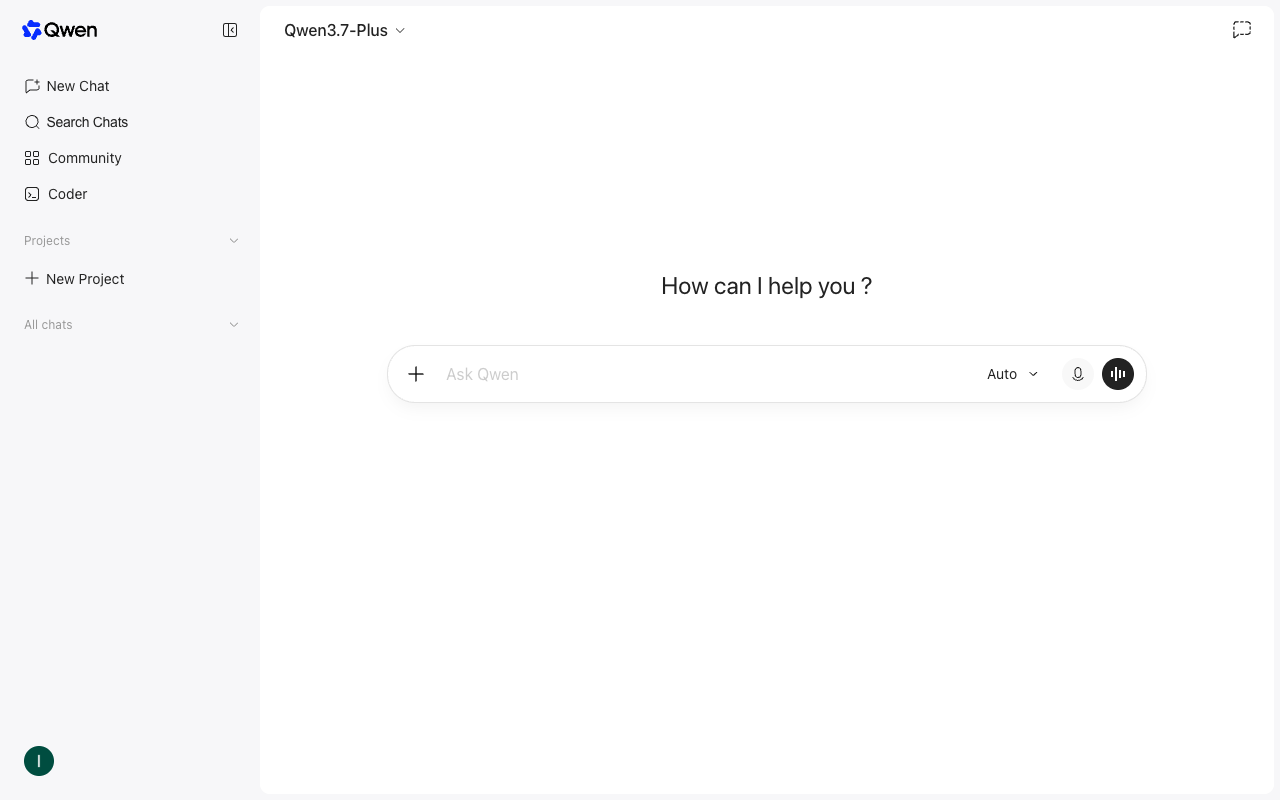The image size is (1280, 800).
Task: Click the Qwen logo
Action: coord(60,30)
